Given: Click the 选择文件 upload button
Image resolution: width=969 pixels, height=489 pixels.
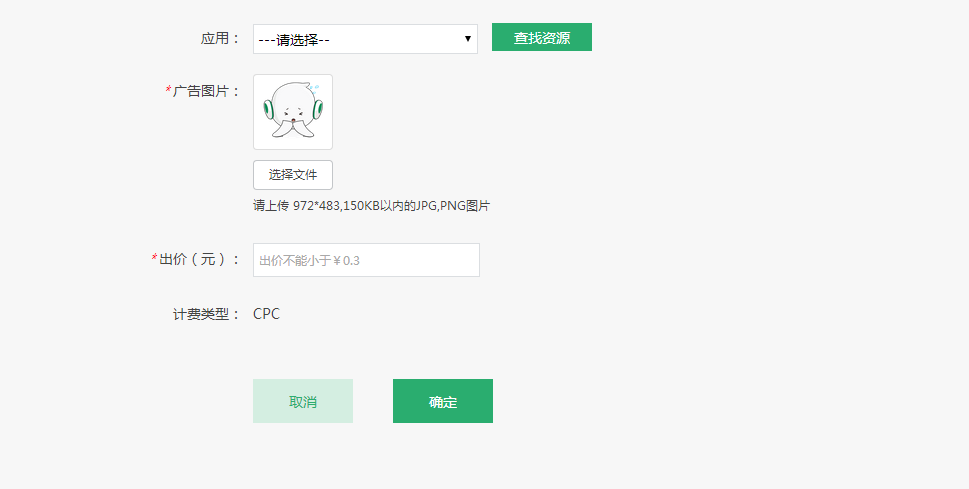Looking at the screenshot, I should click(x=293, y=175).
